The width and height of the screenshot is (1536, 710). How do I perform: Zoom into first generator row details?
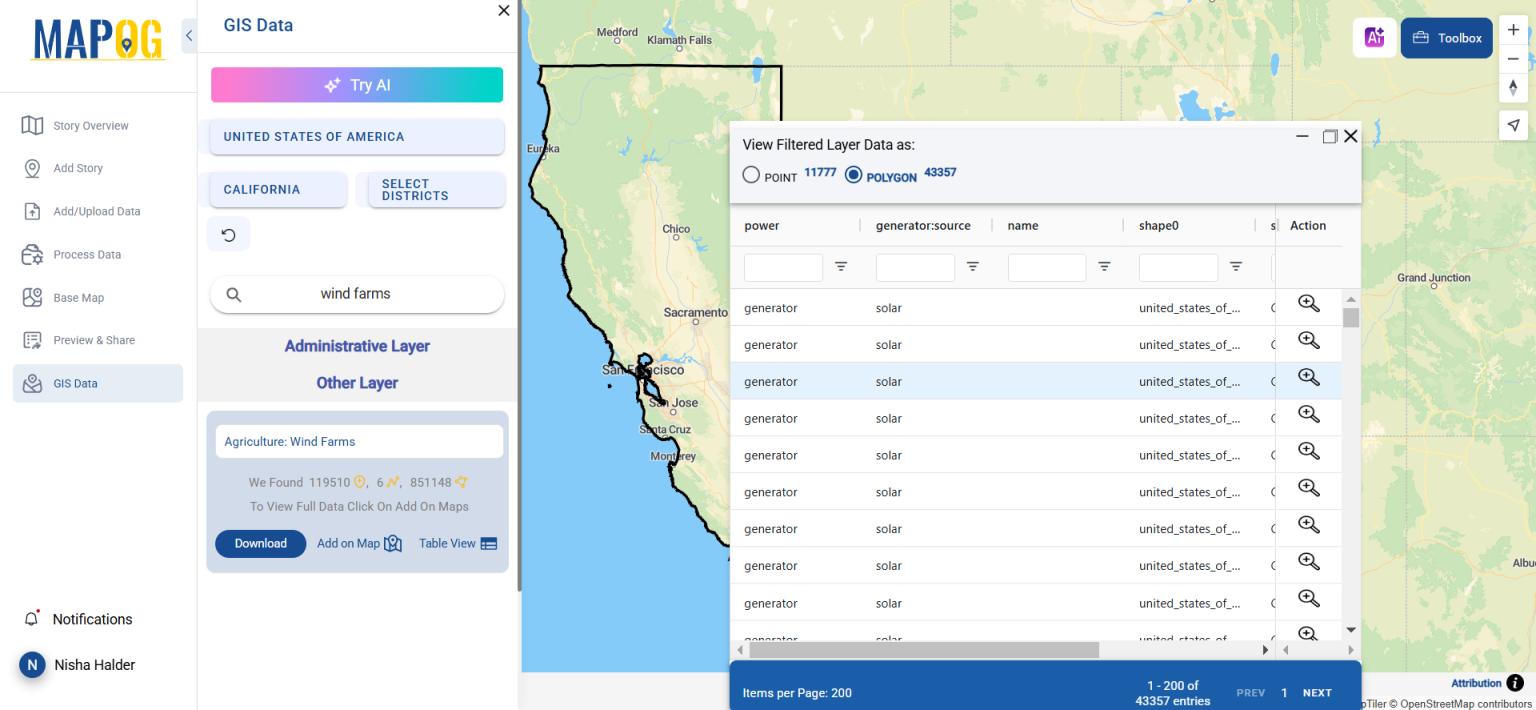[1308, 303]
